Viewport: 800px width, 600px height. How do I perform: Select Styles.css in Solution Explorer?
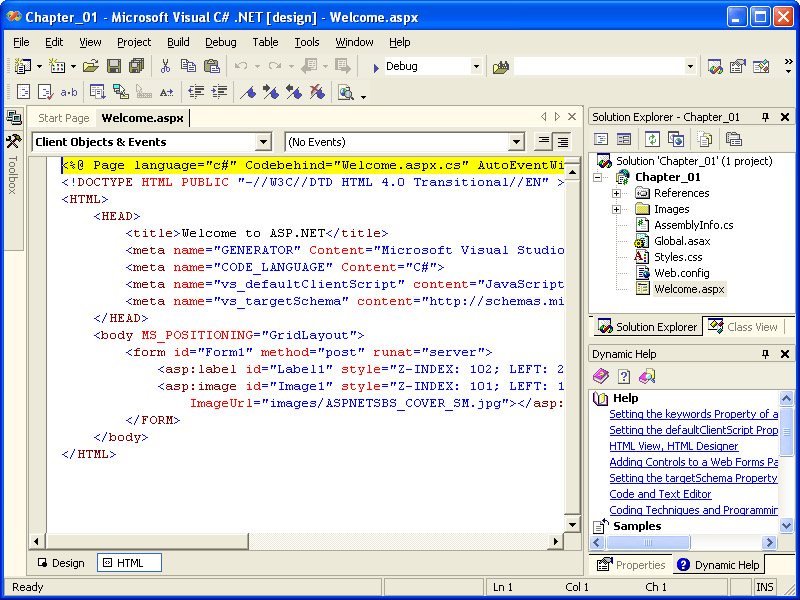(x=677, y=257)
